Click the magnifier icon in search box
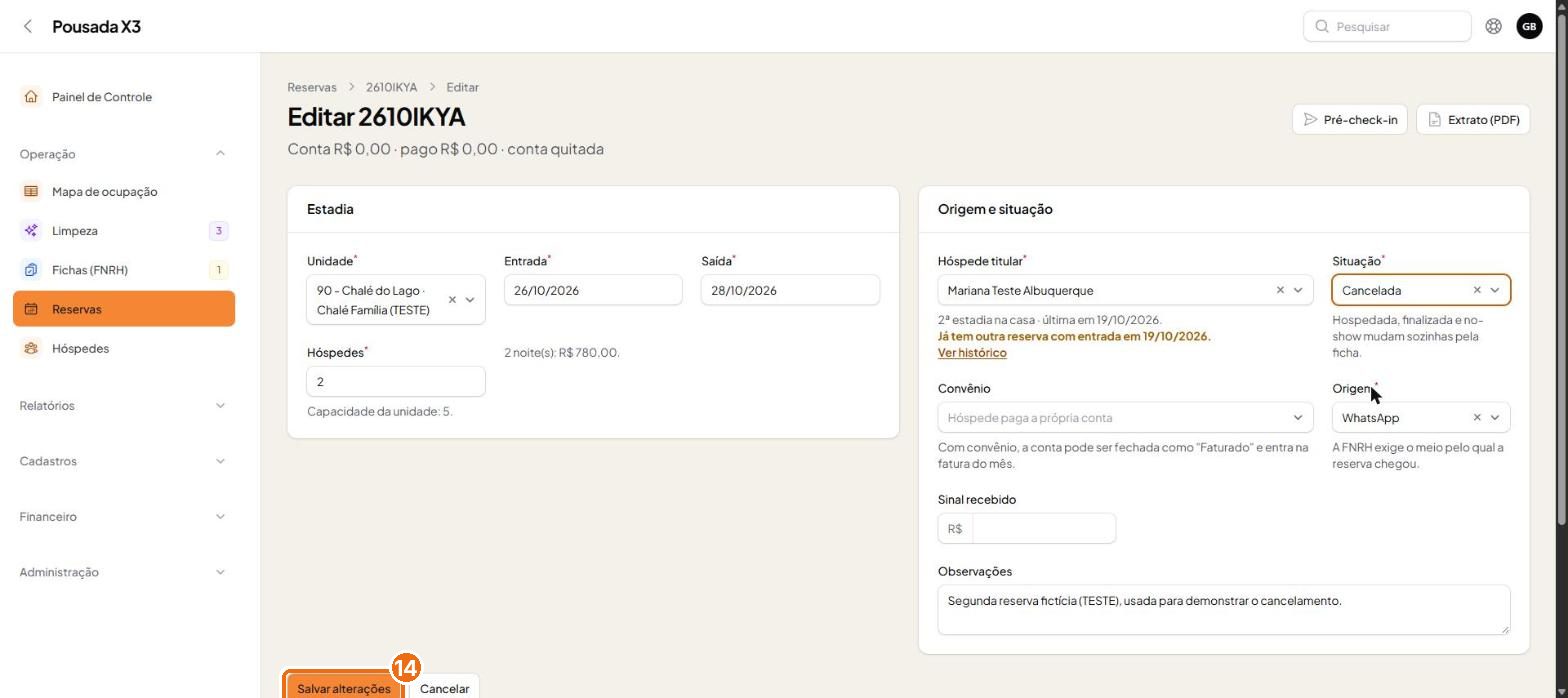1568x698 pixels. pos(1321,27)
